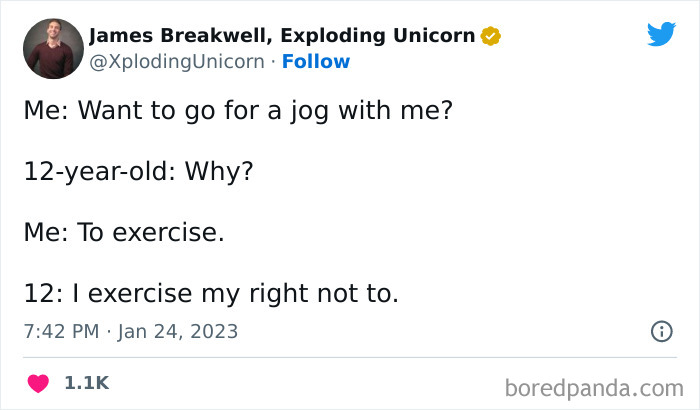Visit the boredpanda.com watermark
The height and width of the screenshot is (410, 700).
(x=594, y=388)
